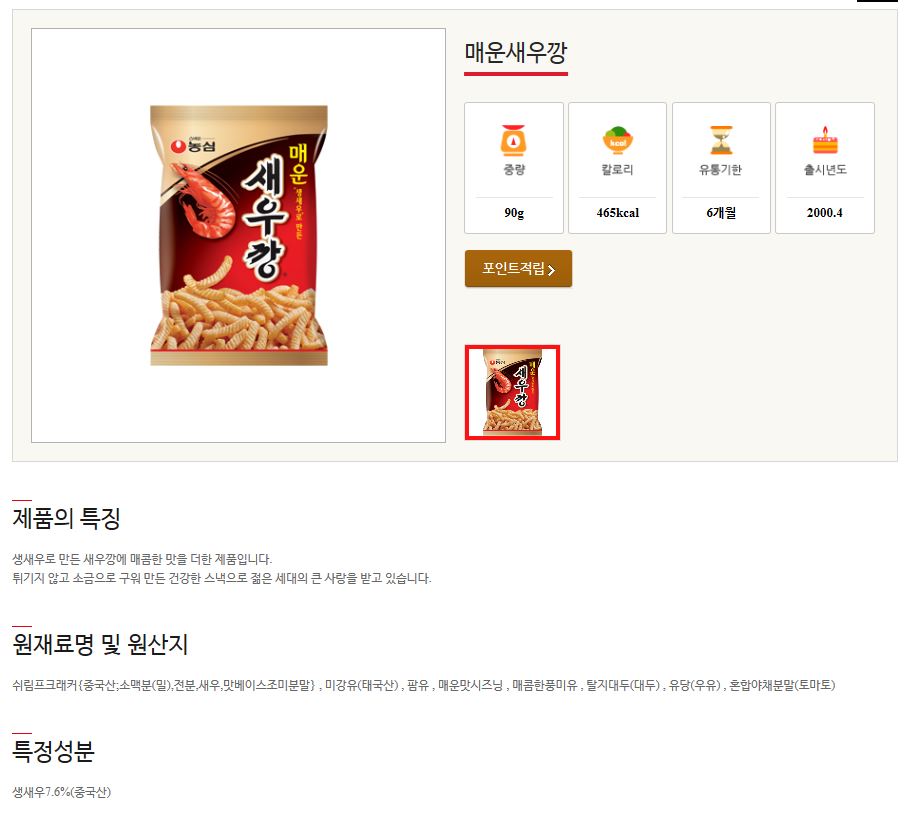Screen dimensions: 910x820
Task: Click the 생새우7.6%(중국산) text
Action: (62, 792)
